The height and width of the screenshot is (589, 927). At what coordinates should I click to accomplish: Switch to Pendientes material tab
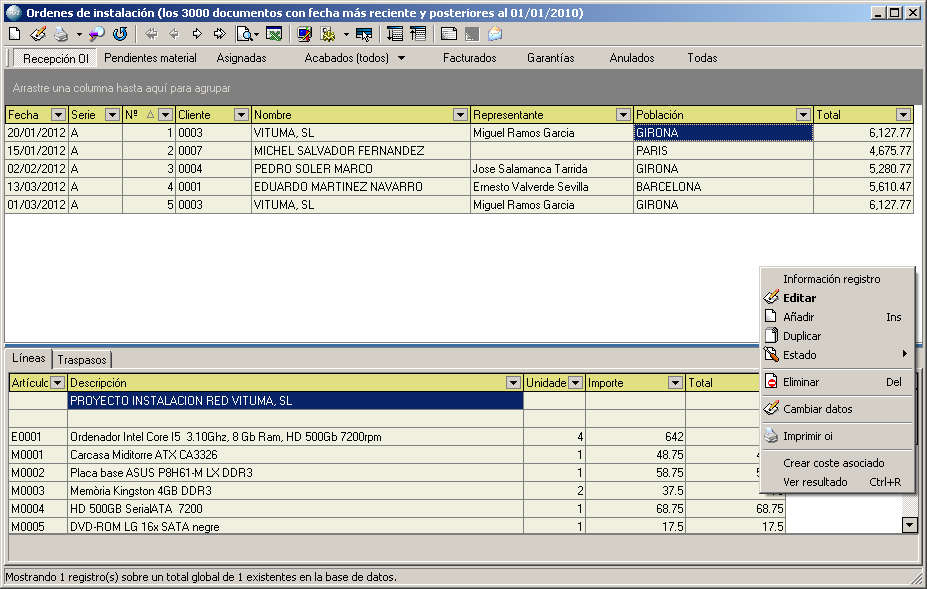(x=150, y=58)
